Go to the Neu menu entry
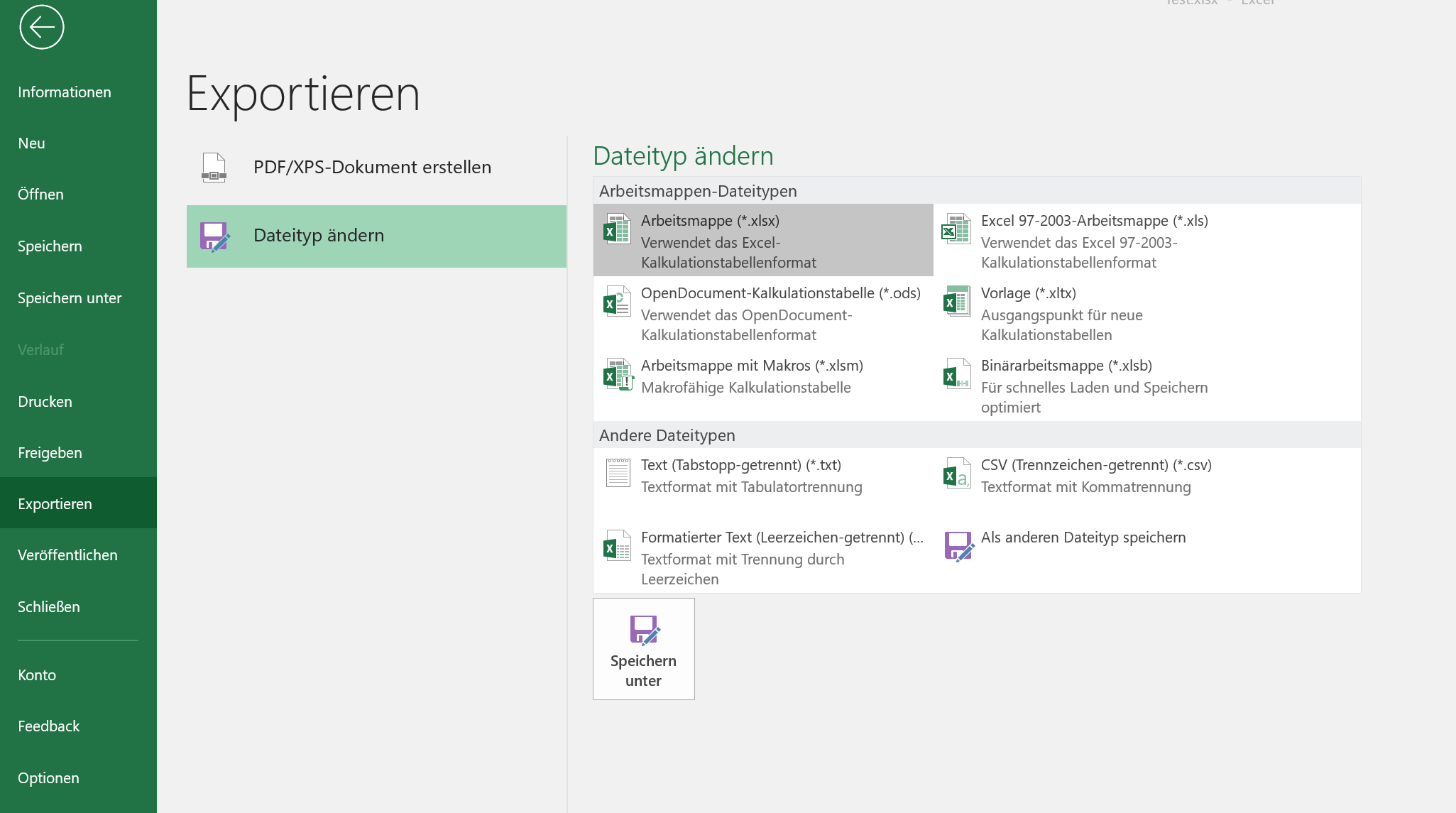1456x813 pixels. coord(78,143)
